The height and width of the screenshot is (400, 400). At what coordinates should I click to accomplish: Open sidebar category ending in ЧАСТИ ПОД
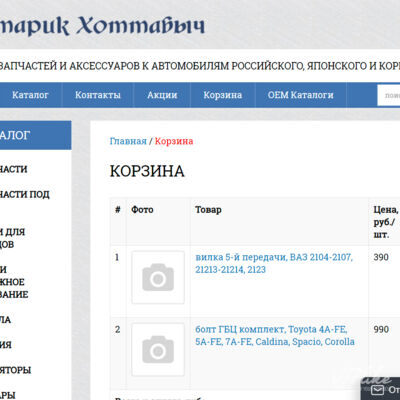pos(25,194)
